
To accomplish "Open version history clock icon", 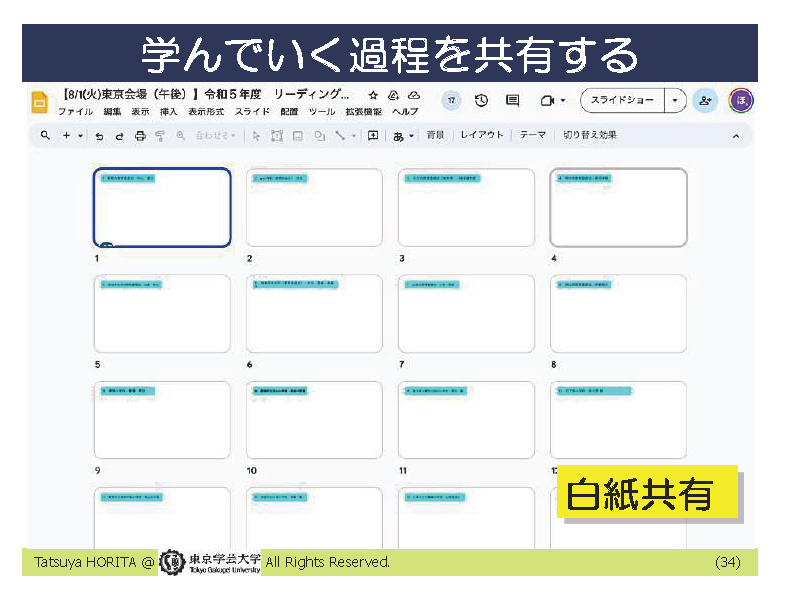I will click(481, 101).
